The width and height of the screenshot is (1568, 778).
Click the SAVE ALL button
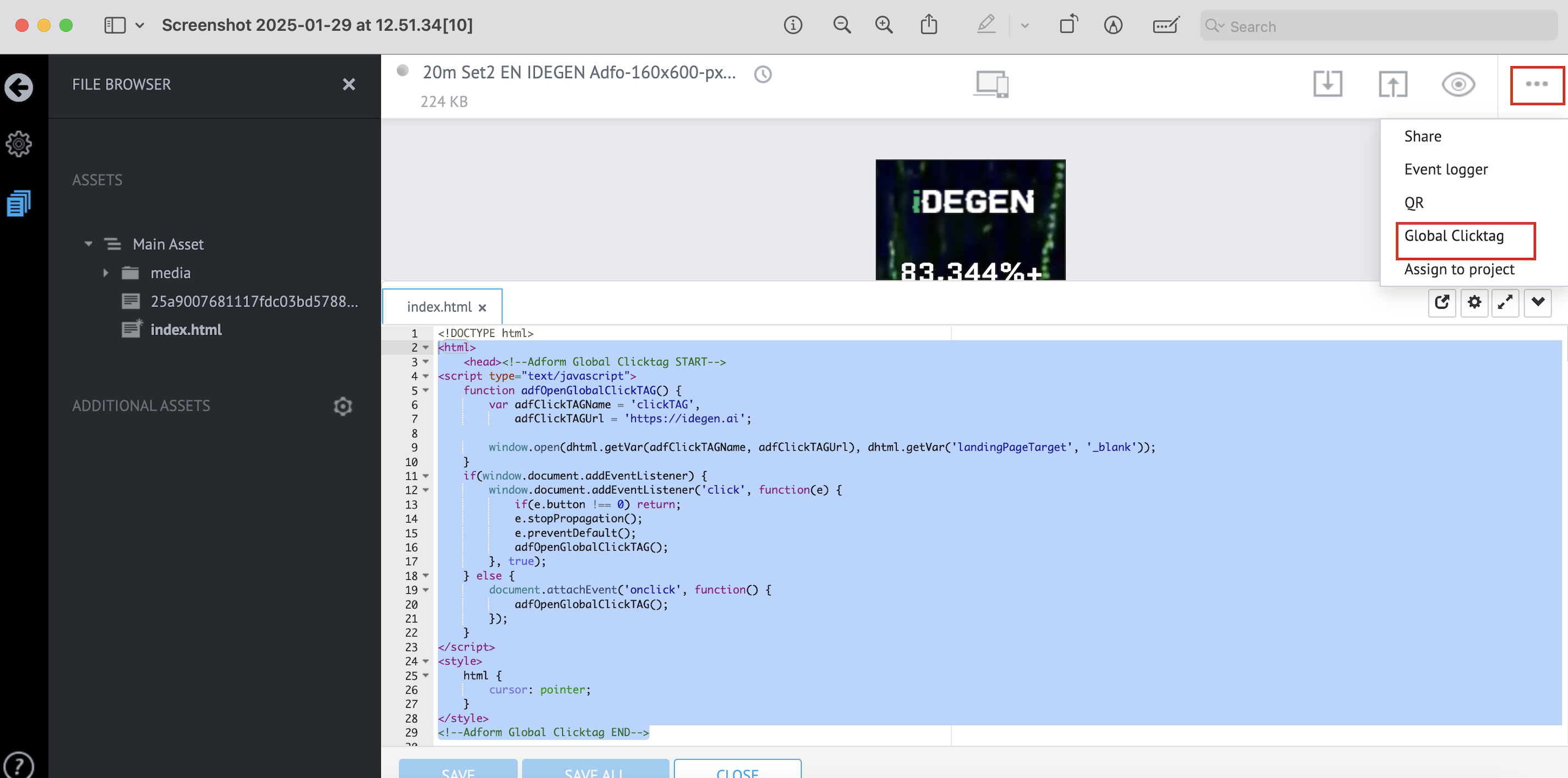[595, 770]
